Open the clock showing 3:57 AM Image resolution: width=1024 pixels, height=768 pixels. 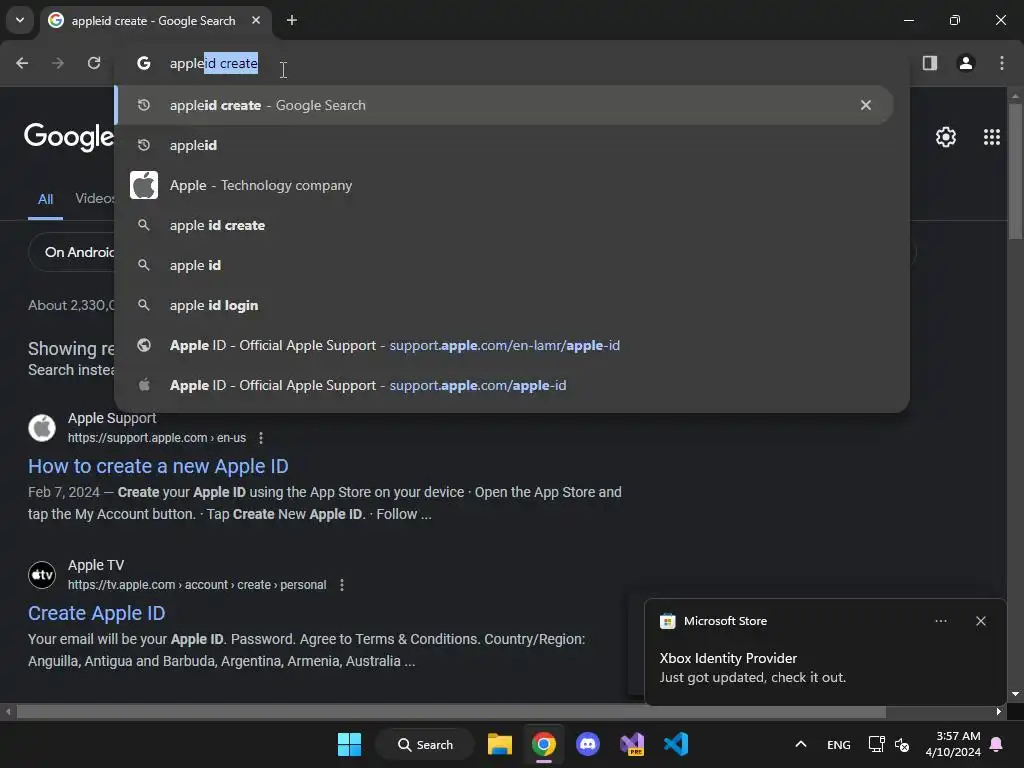(952, 744)
